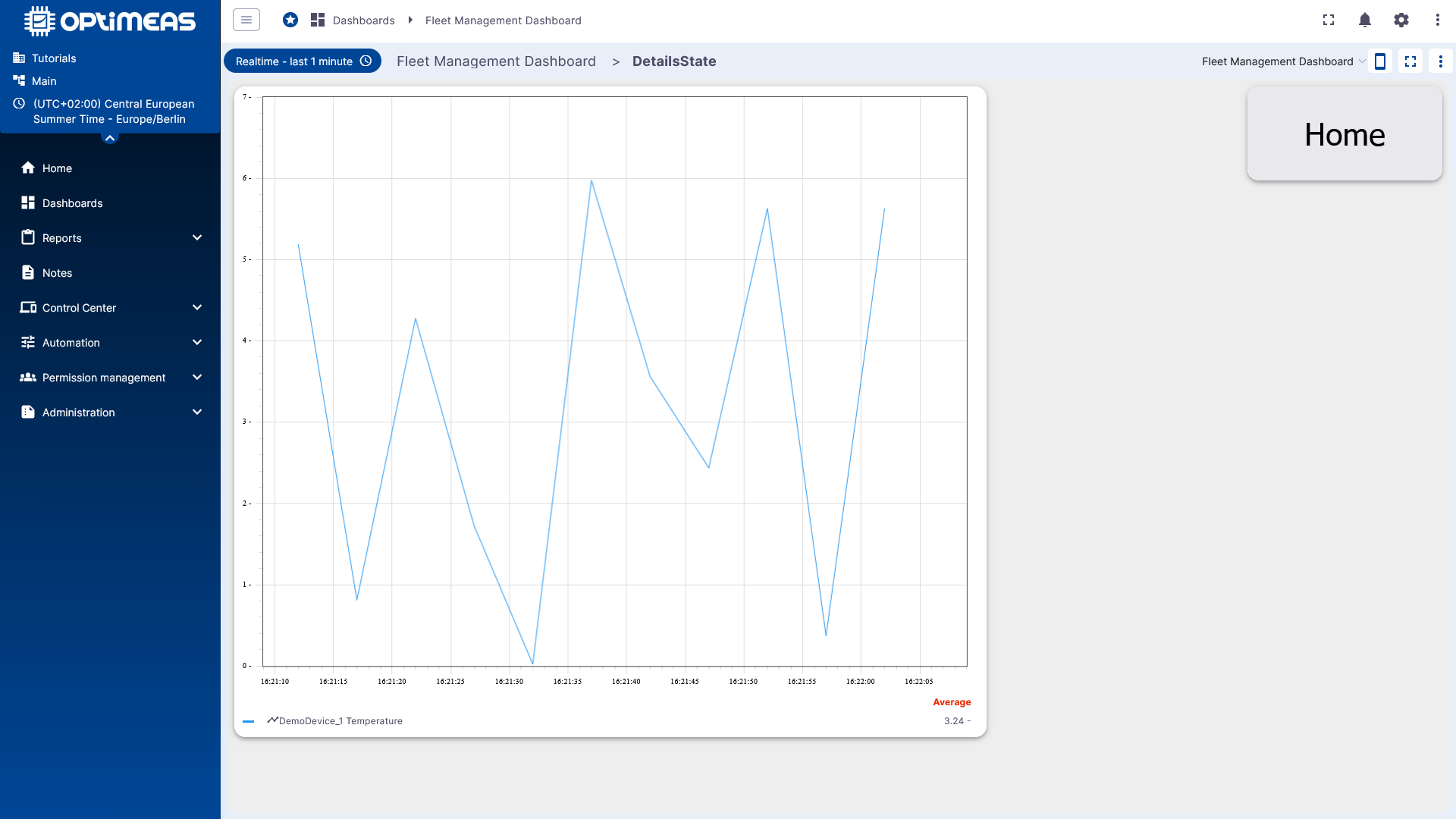Toggle the sidebar with the hamburger menu button
Image resolution: width=1456 pixels, height=819 pixels.
point(246,20)
